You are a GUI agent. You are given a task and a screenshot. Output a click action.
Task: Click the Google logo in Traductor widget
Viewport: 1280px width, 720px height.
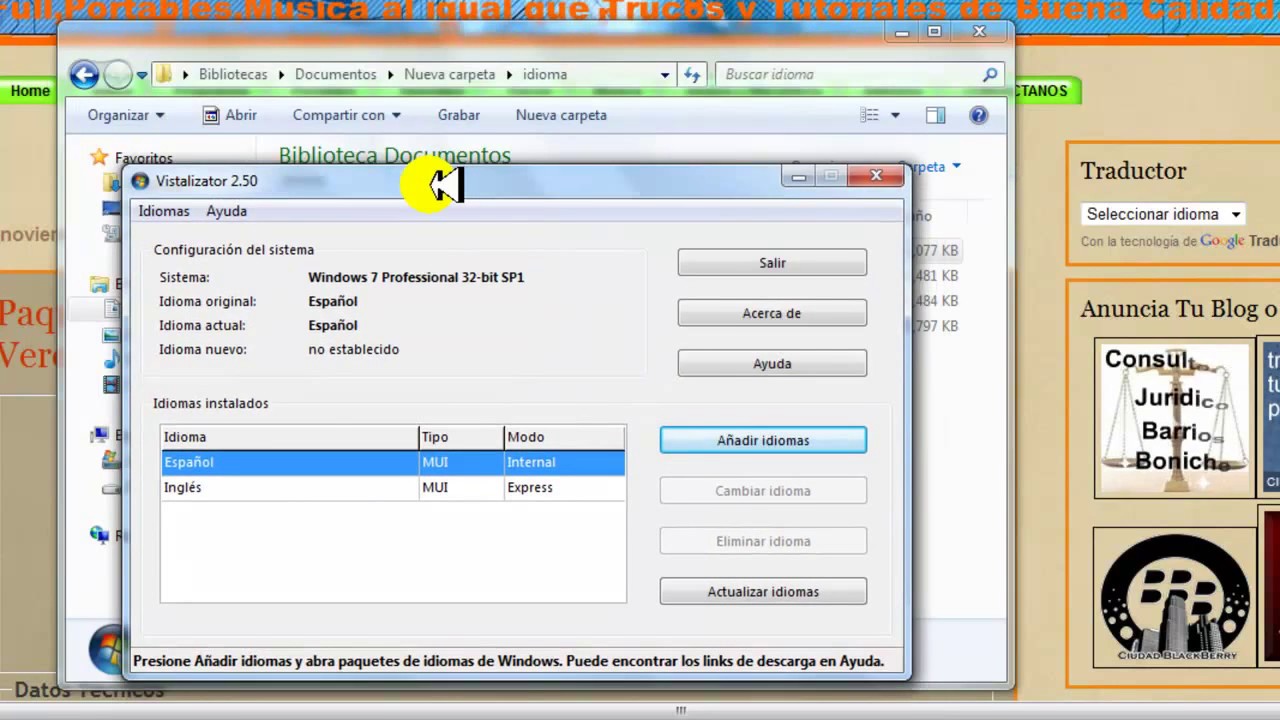pyautogui.click(x=1222, y=241)
